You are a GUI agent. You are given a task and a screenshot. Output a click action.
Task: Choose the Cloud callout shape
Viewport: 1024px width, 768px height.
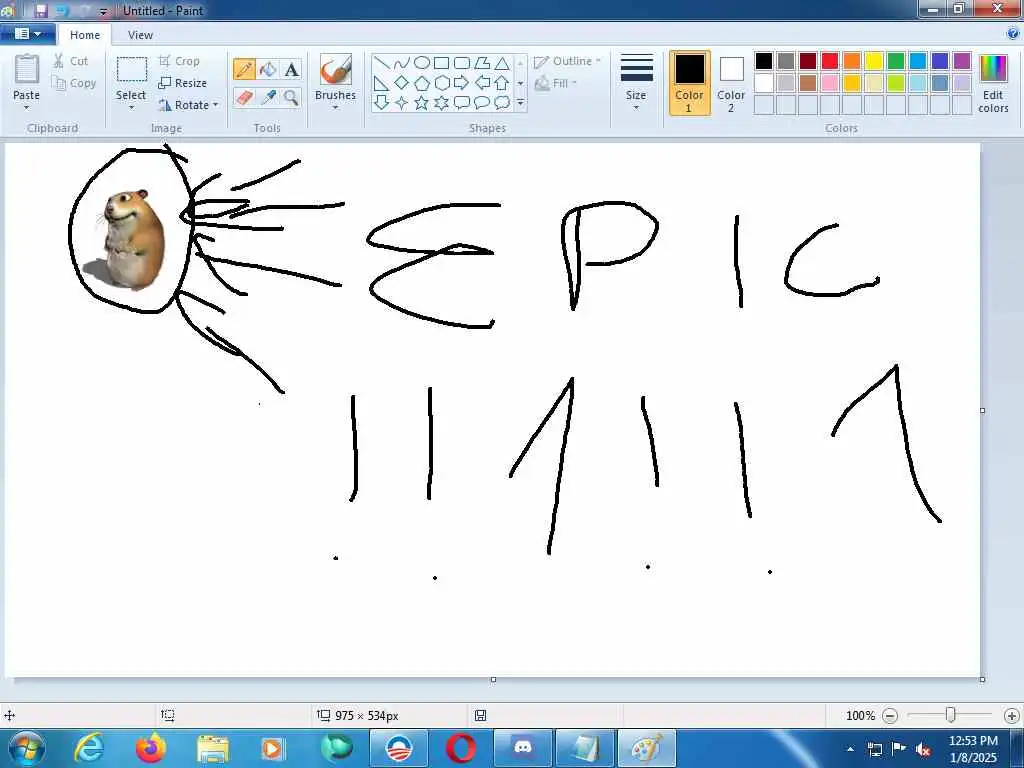point(502,103)
